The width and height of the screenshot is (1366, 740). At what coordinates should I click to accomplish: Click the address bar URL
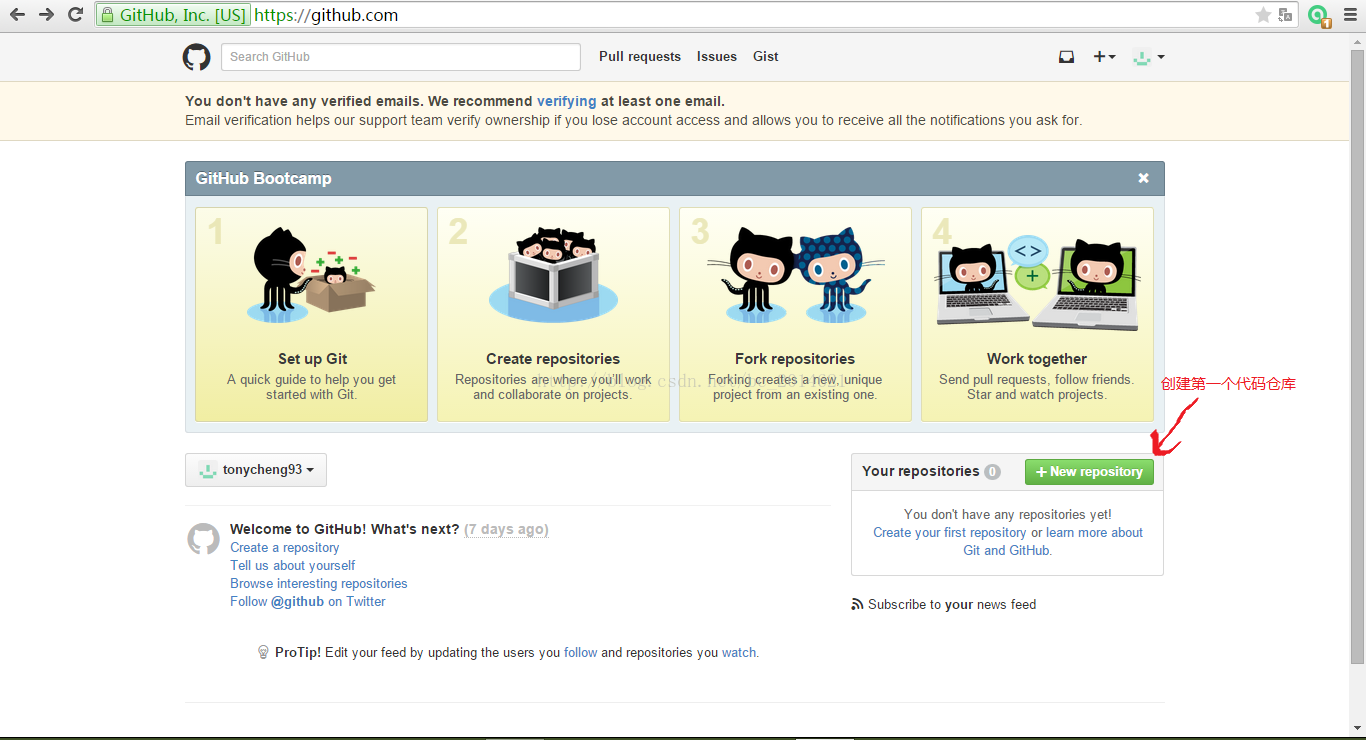pyautogui.click(x=326, y=15)
